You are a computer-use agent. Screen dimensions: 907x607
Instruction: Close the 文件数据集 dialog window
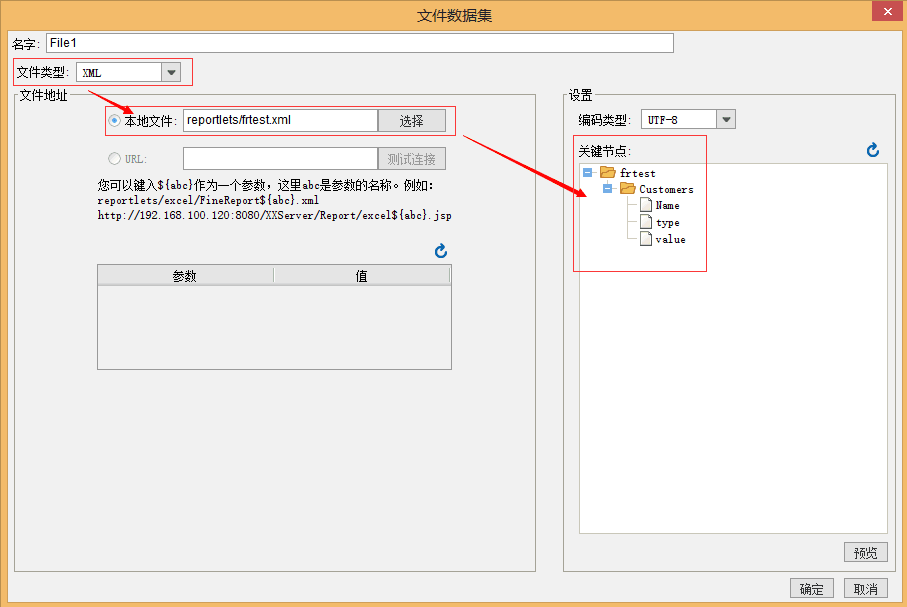(x=886, y=13)
